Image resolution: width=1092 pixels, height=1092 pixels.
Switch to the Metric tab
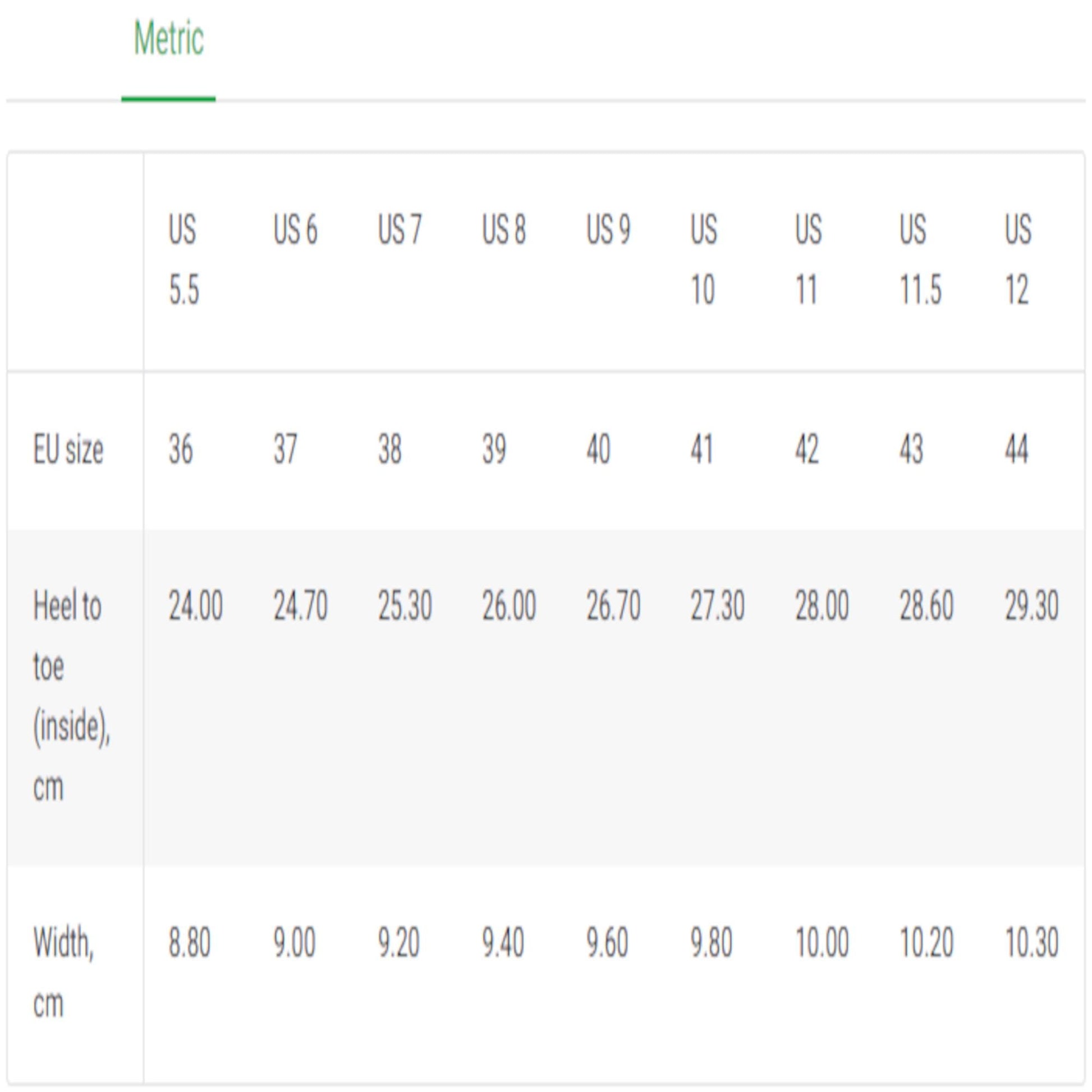(168, 40)
